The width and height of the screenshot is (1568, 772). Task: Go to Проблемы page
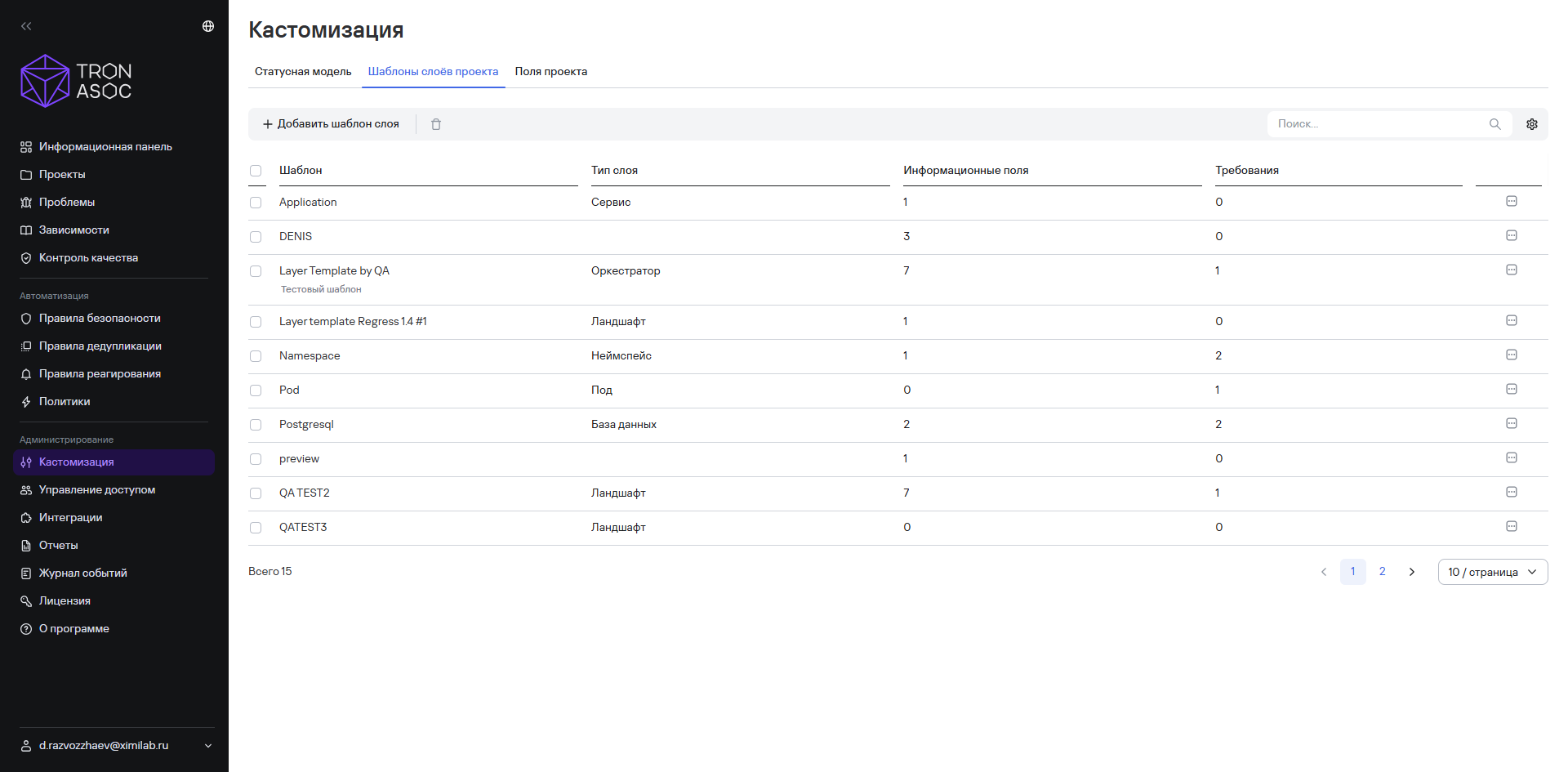114,203
